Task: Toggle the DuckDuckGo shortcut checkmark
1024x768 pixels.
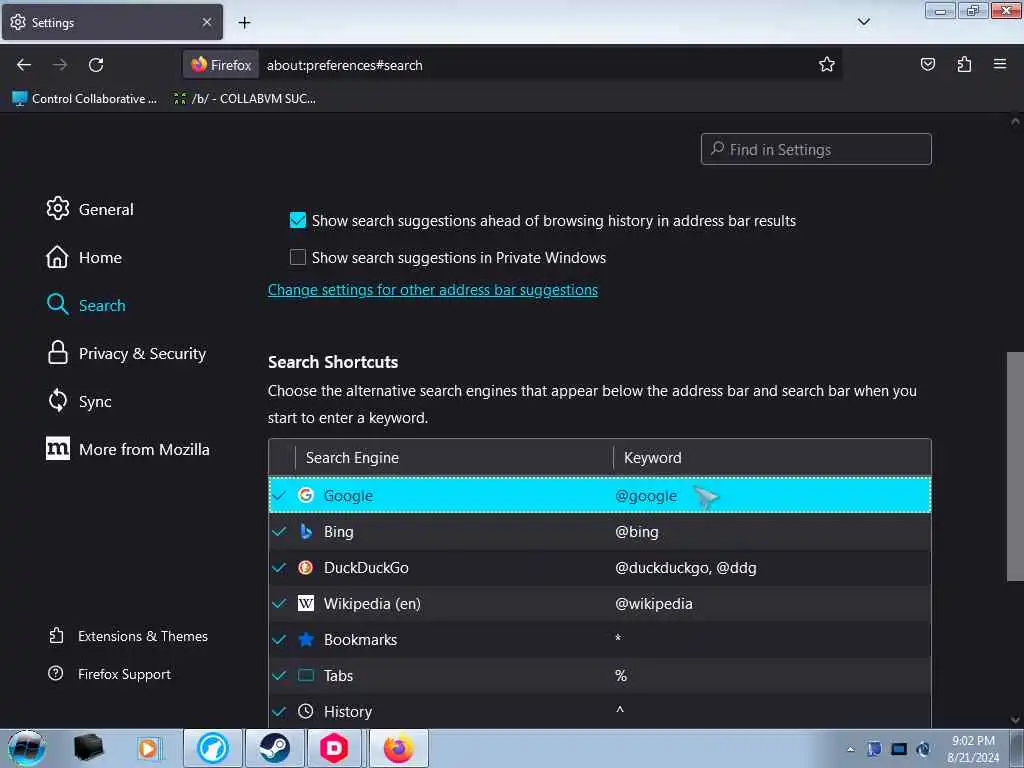Action: (x=280, y=568)
